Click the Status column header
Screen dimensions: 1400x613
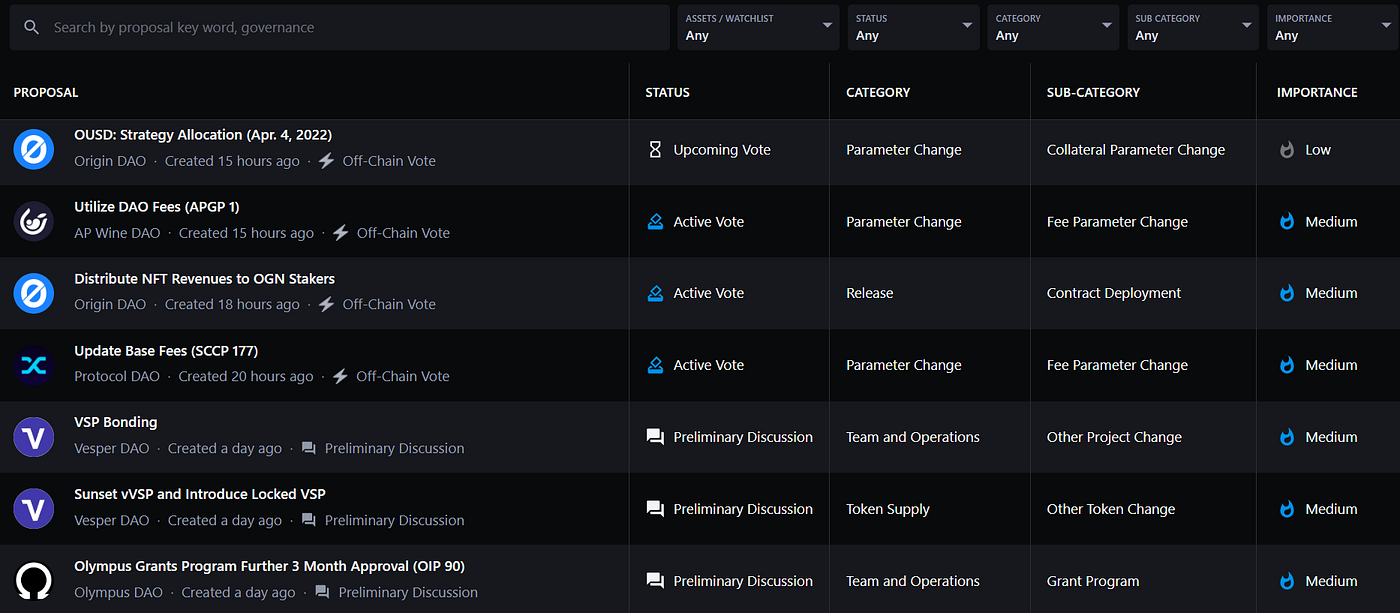point(667,92)
